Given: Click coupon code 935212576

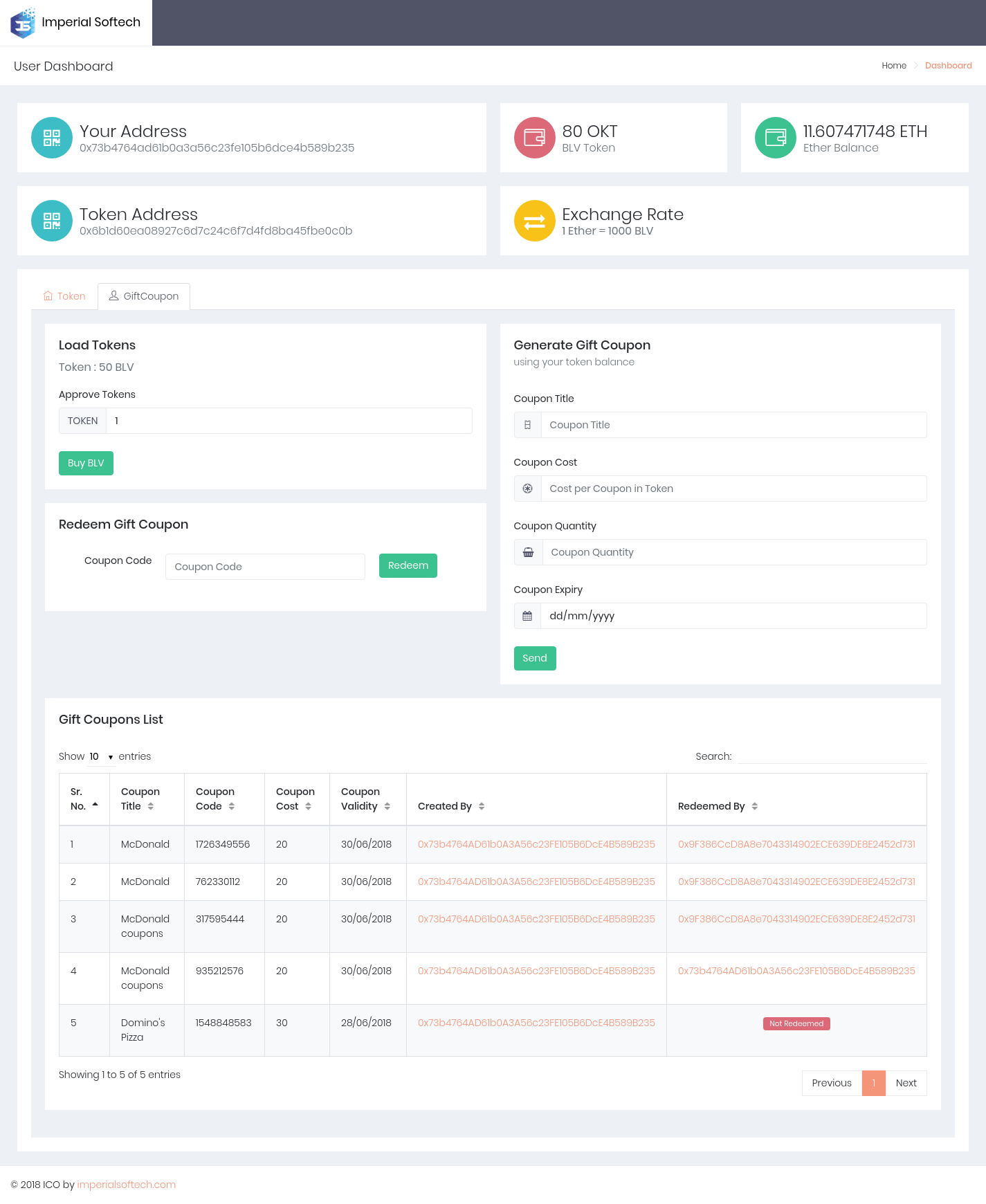Looking at the screenshot, I should point(219,971).
